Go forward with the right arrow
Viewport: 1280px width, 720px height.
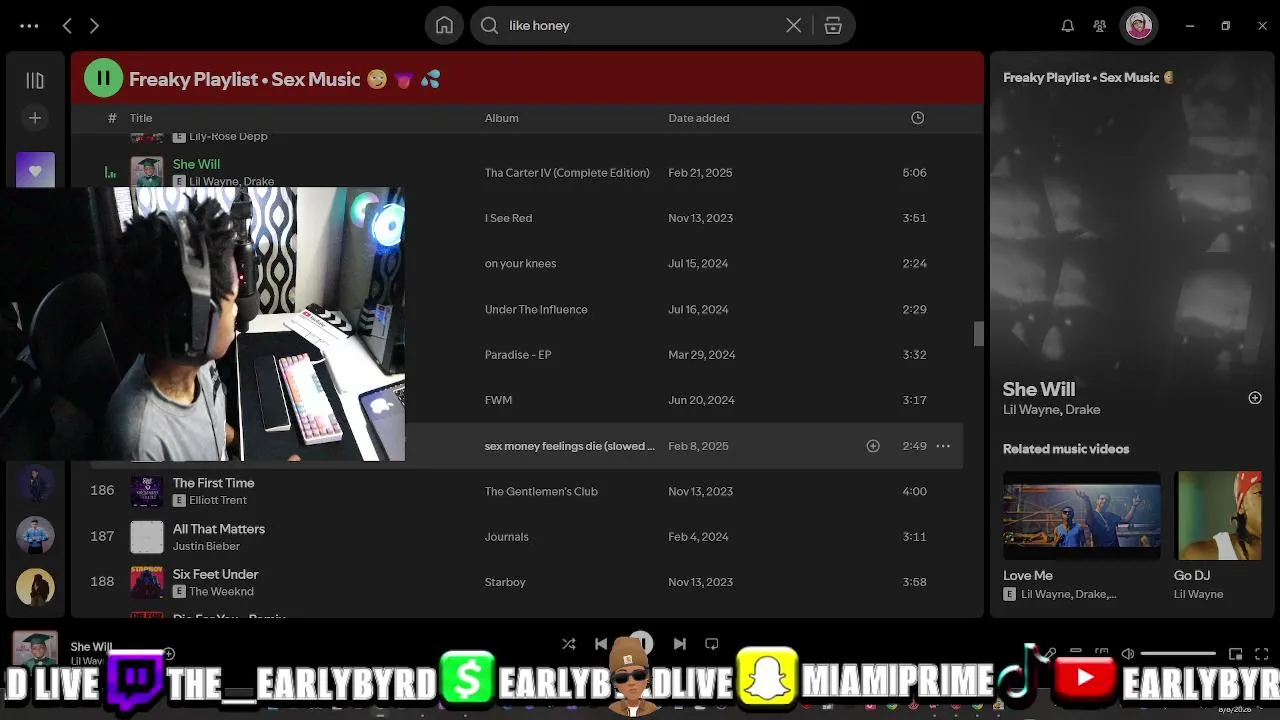click(x=94, y=26)
